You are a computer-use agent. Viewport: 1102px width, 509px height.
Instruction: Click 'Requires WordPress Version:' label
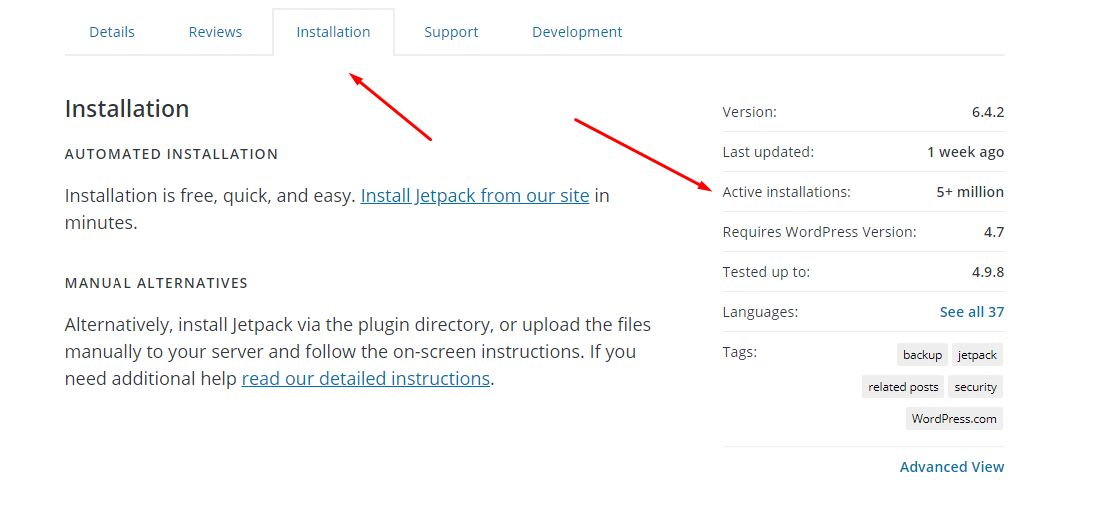point(819,232)
